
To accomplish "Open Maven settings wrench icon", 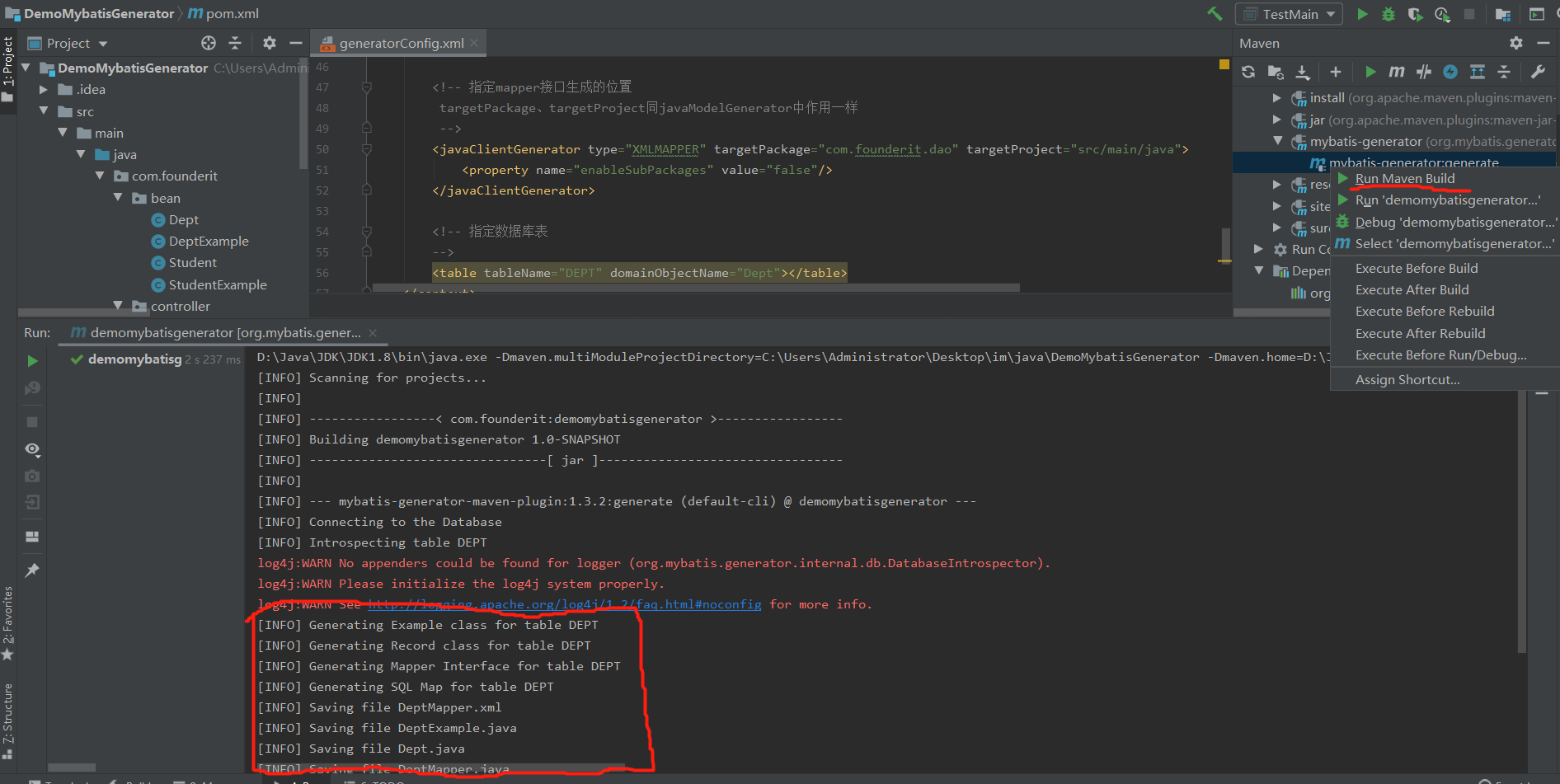I will (x=1538, y=72).
